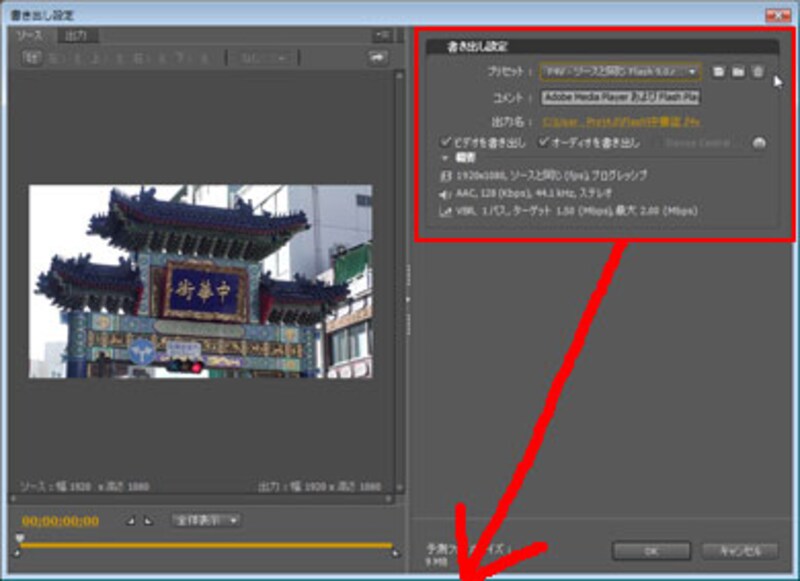Screen dimensions: 800x581
Task: Click the キャンセル button
Action: [x=739, y=551]
